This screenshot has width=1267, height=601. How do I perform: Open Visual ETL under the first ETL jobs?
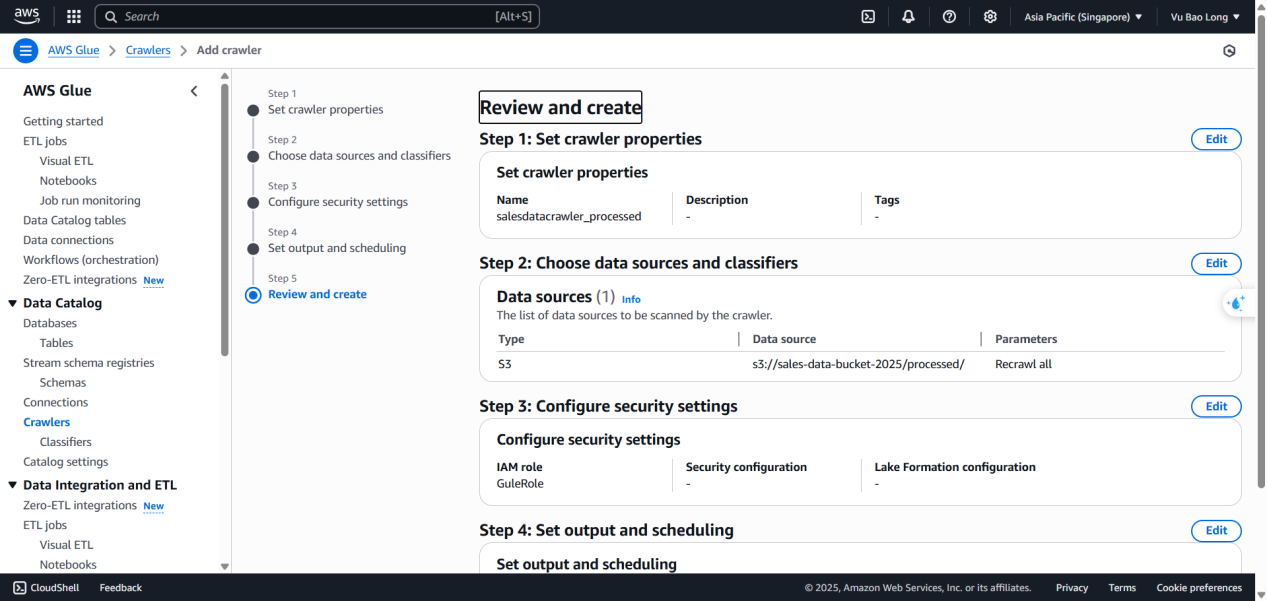coord(66,161)
